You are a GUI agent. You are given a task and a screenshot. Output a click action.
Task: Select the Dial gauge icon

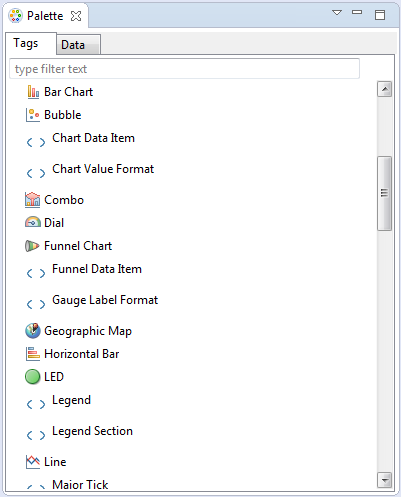click(x=32, y=222)
